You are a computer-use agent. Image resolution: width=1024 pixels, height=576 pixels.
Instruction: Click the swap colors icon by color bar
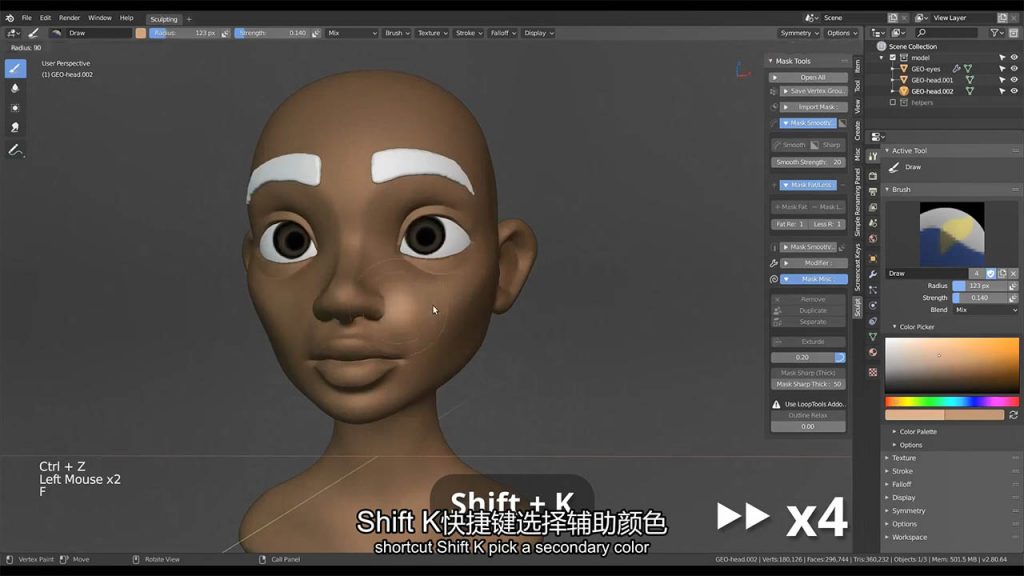1013,414
